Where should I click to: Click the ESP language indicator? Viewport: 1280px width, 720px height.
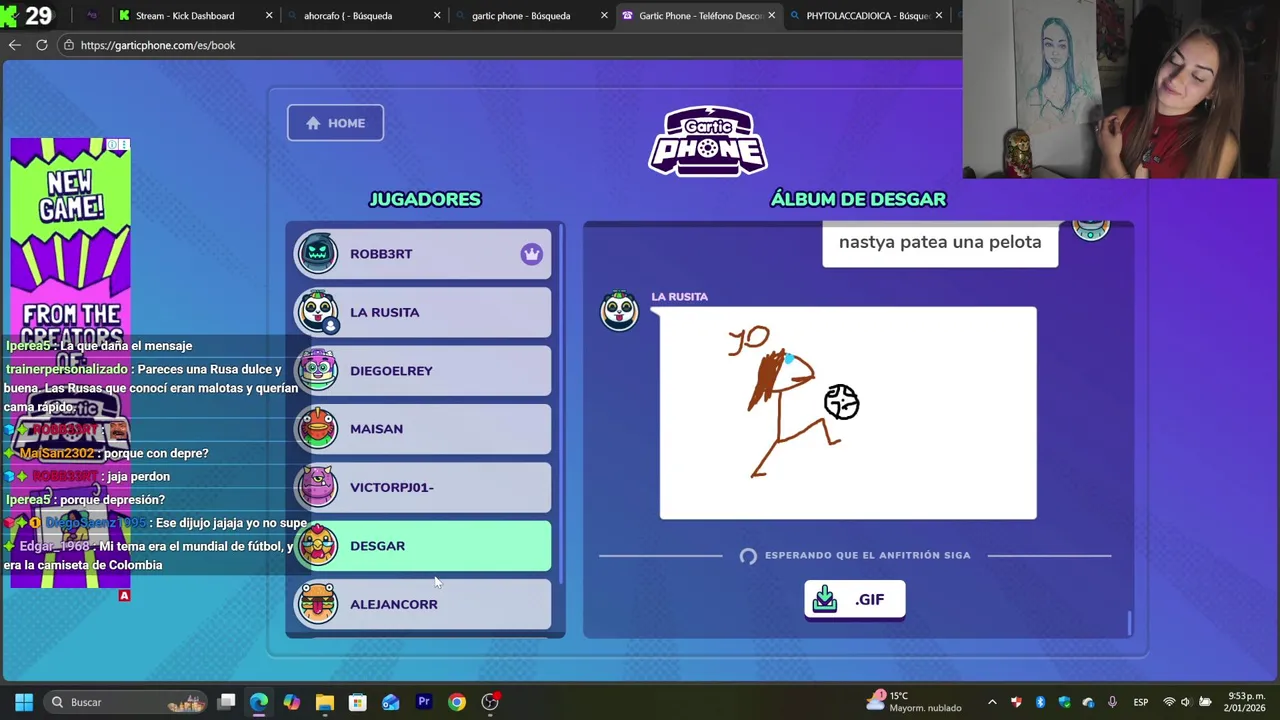(1140, 702)
